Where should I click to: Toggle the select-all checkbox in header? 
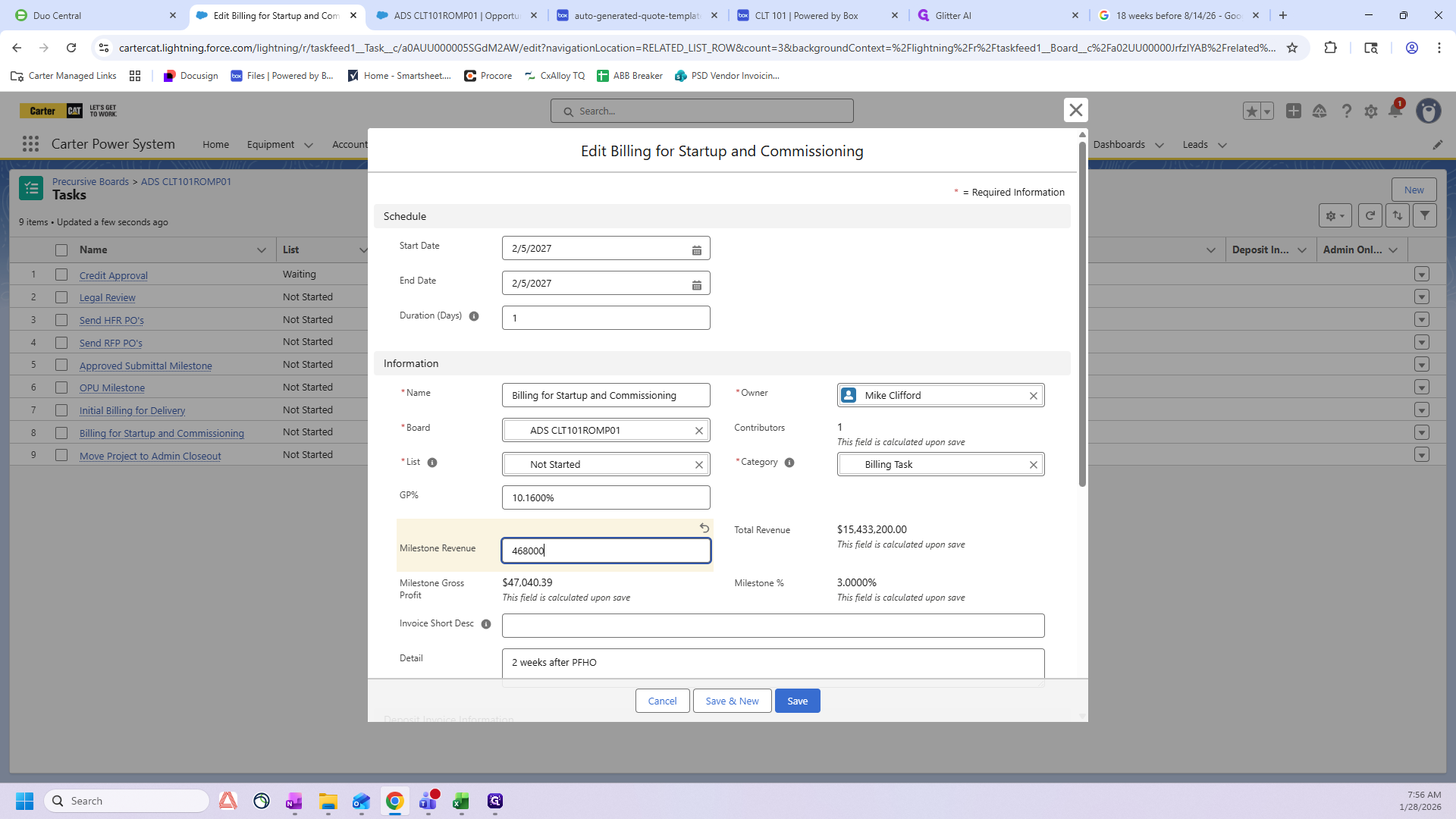tap(61, 250)
